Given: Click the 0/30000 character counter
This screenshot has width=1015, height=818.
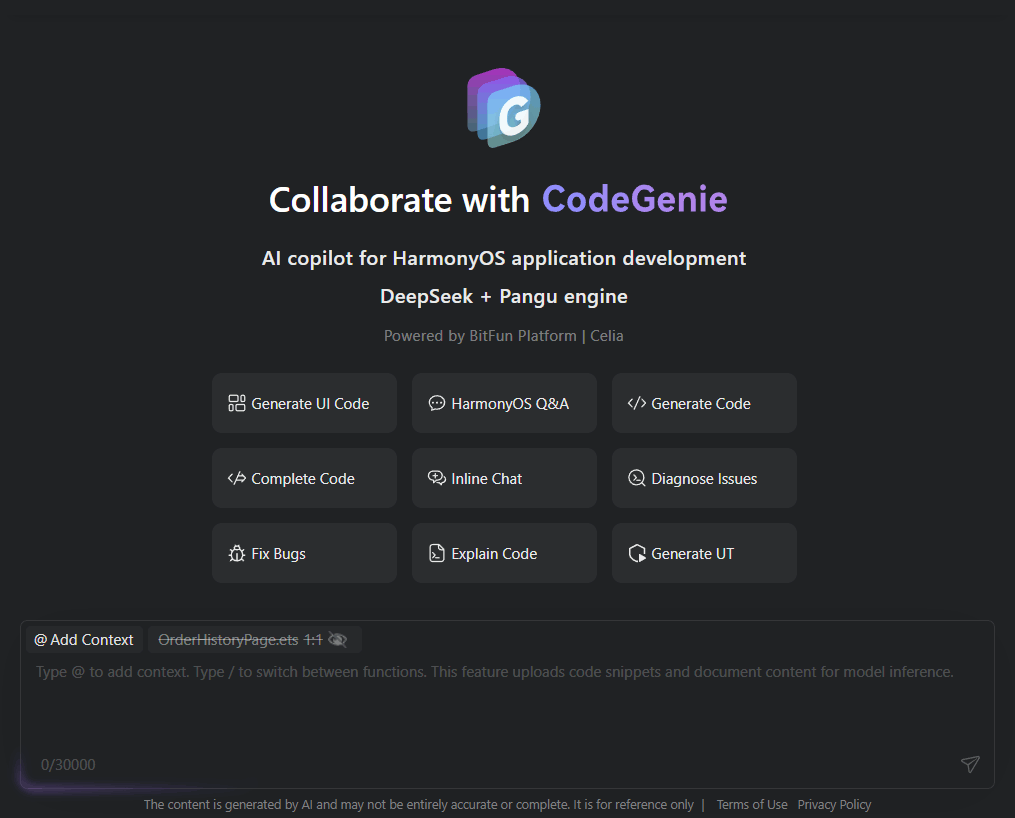Looking at the screenshot, I should pos(68,764).
